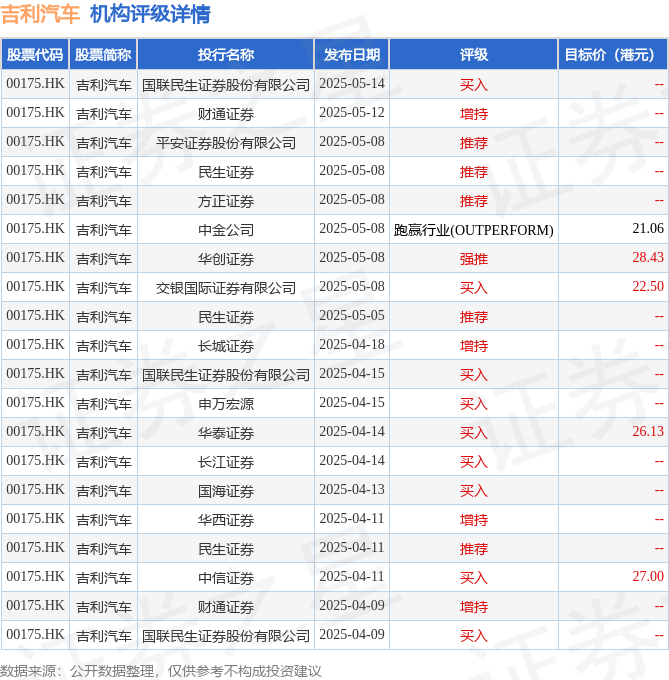This screenshot has height=680, width=669.
Task: Click 00175.HK in the 华创证券 row
Action: (35, 258)
